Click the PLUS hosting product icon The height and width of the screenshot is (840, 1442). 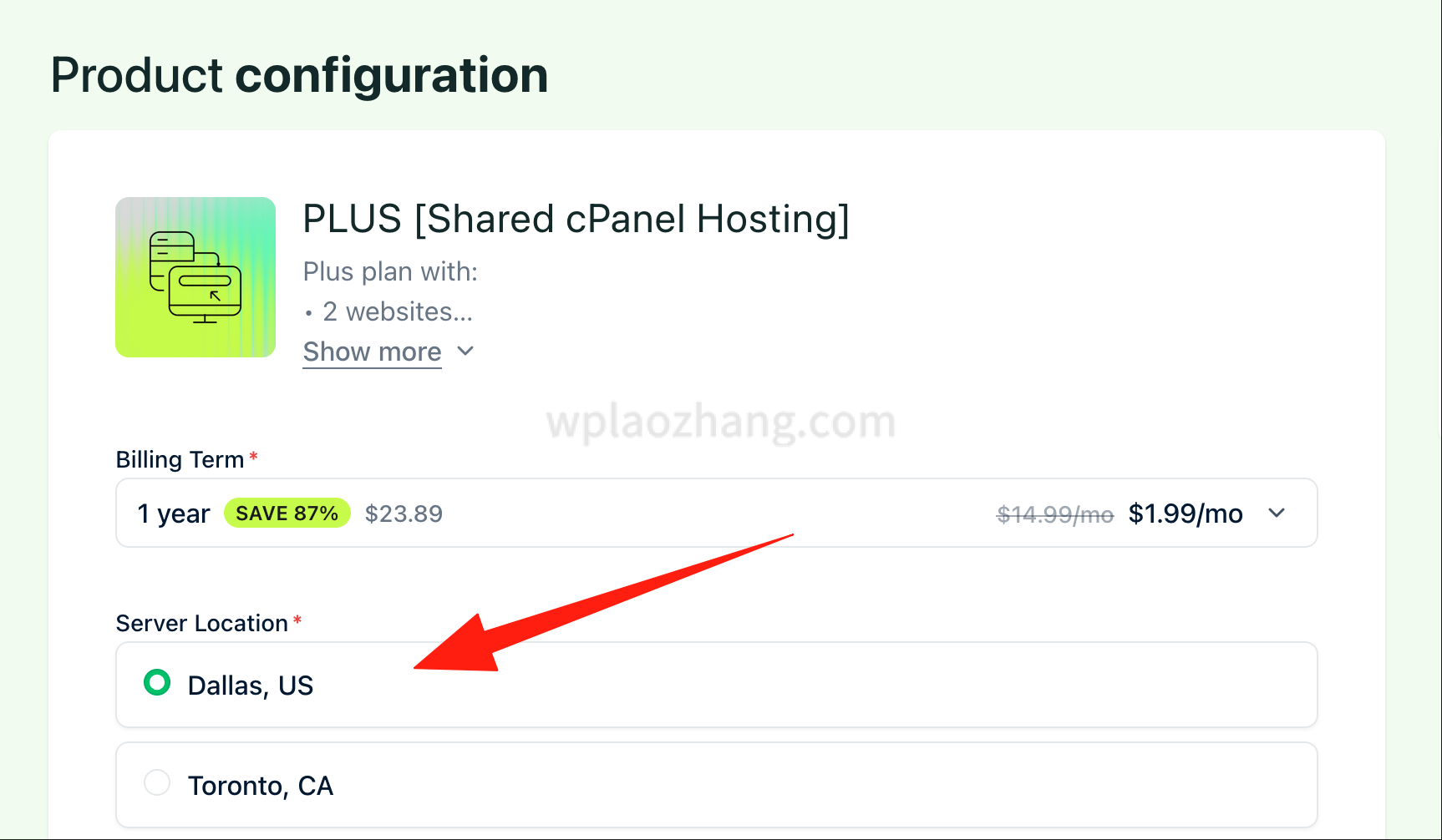tap(195, 277)
